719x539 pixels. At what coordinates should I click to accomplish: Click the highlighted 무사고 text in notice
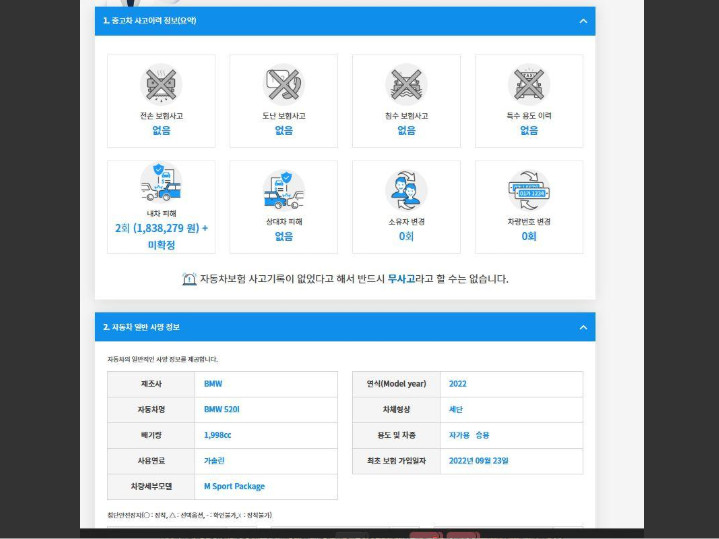(402, 279)
